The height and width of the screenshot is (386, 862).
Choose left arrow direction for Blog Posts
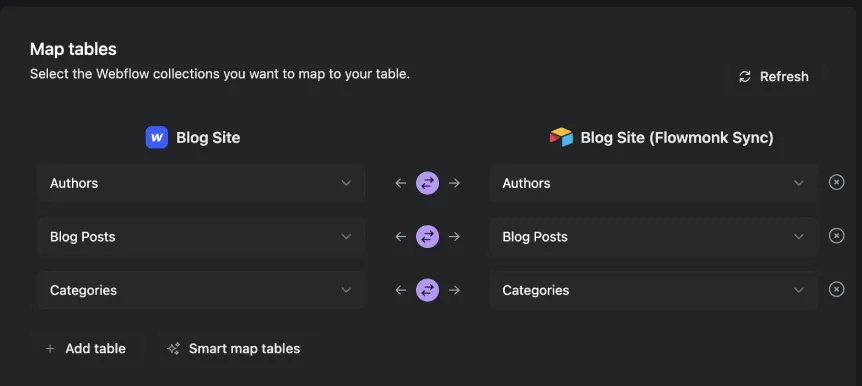click(x=401, y=236)
